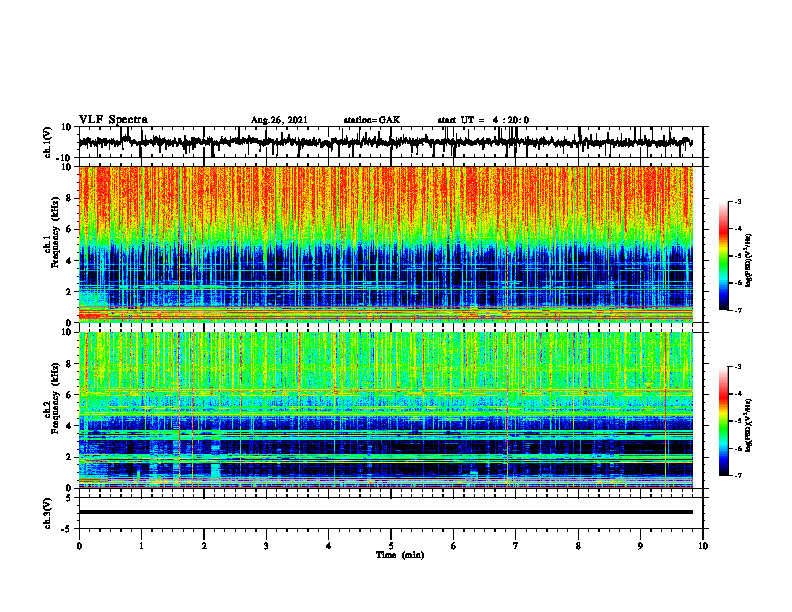Image resolution: width=792 pixels, height=612 pixels.
Task: Click the time axis tick label '10'
Action: click(x=703, y=546)
